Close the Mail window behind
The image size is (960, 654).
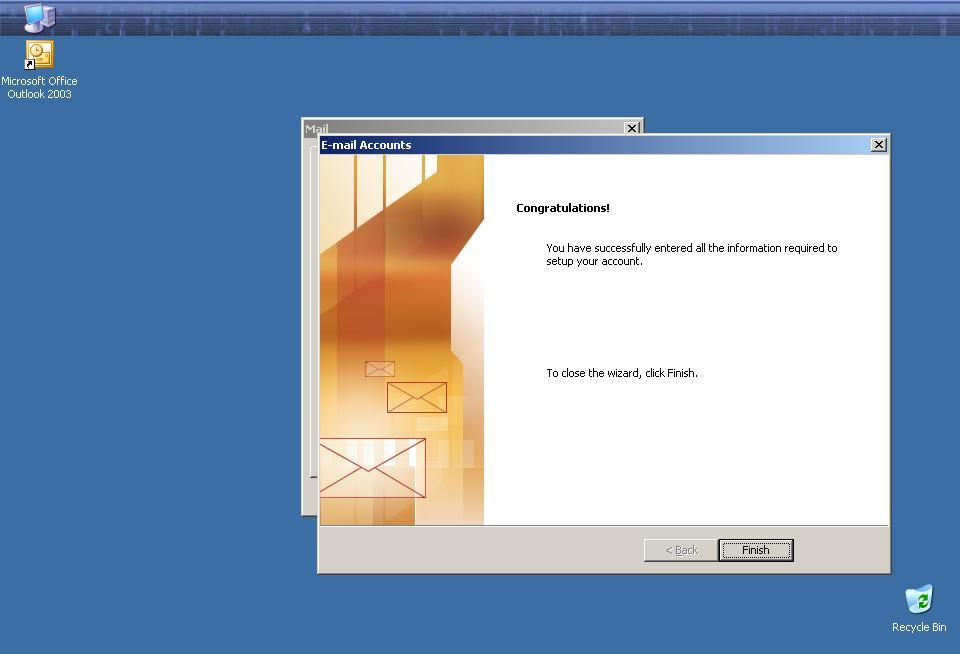click(632, 127)
